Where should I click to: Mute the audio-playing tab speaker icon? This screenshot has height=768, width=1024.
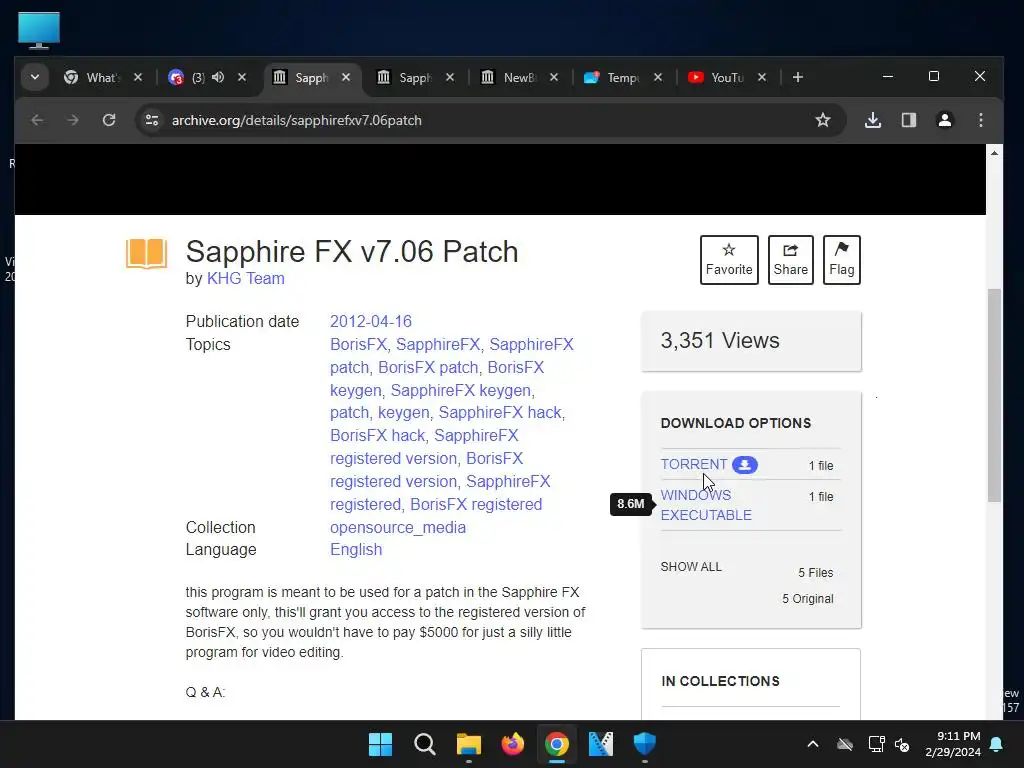218,77
